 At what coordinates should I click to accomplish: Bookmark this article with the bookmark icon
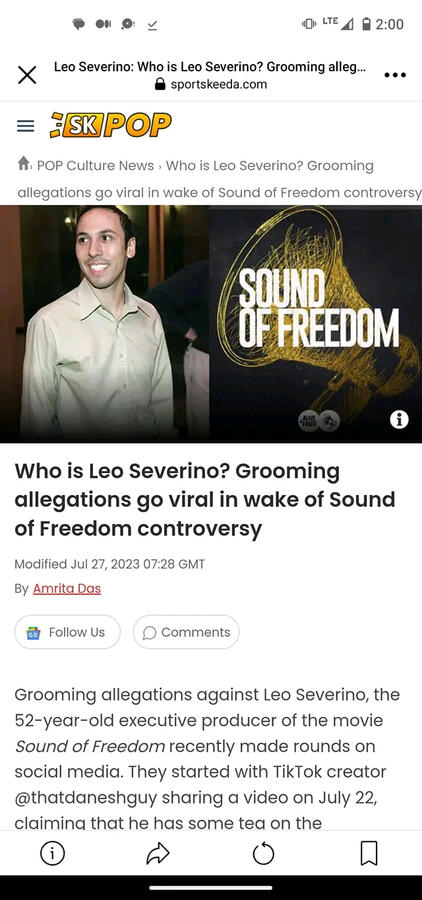[369, 854]
